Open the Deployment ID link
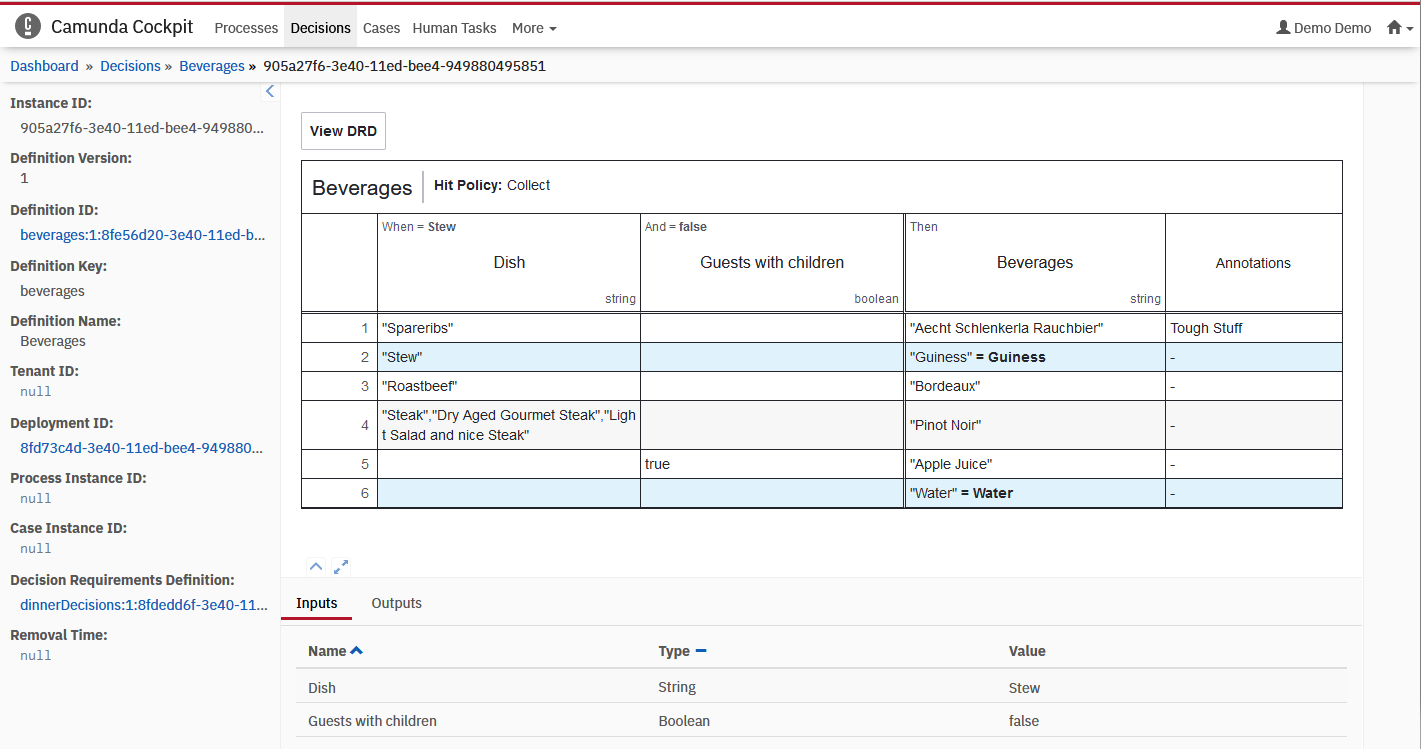 [142, 448]
